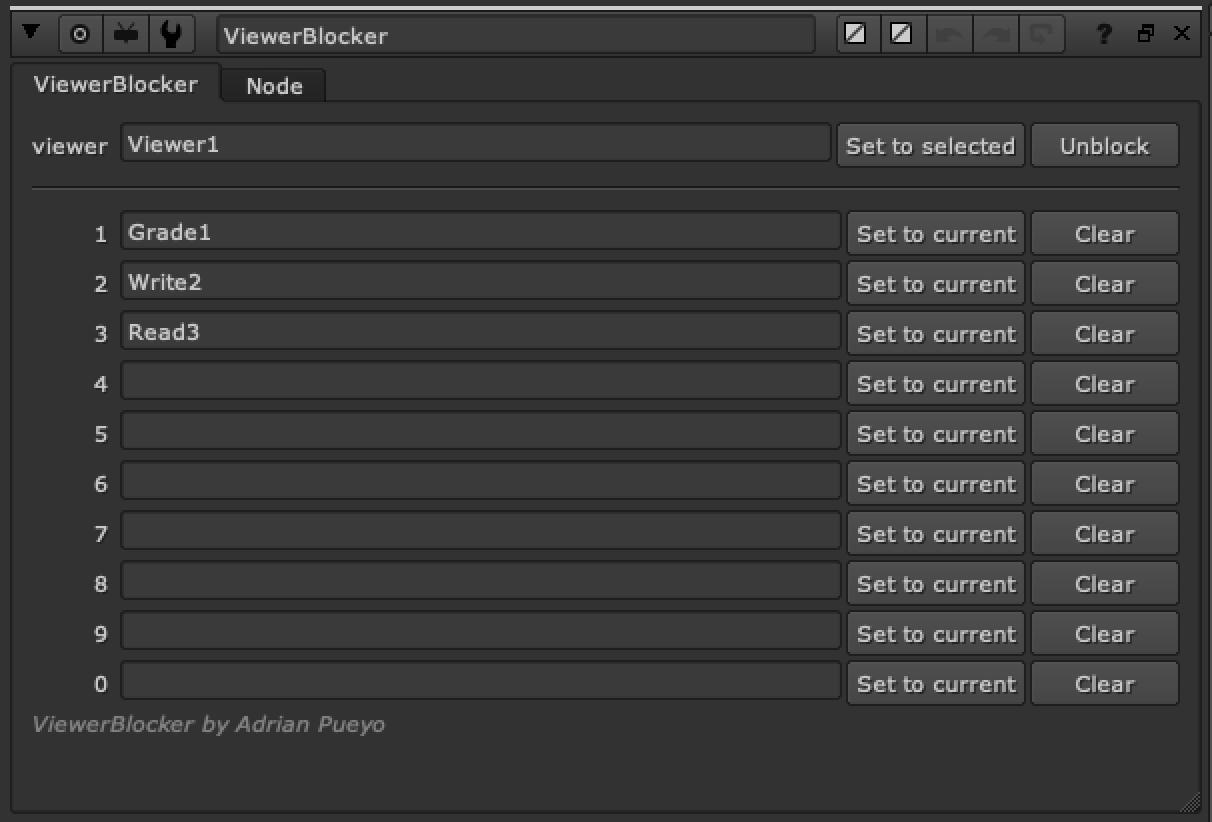Select the ViewerBlocker tab

116,84
